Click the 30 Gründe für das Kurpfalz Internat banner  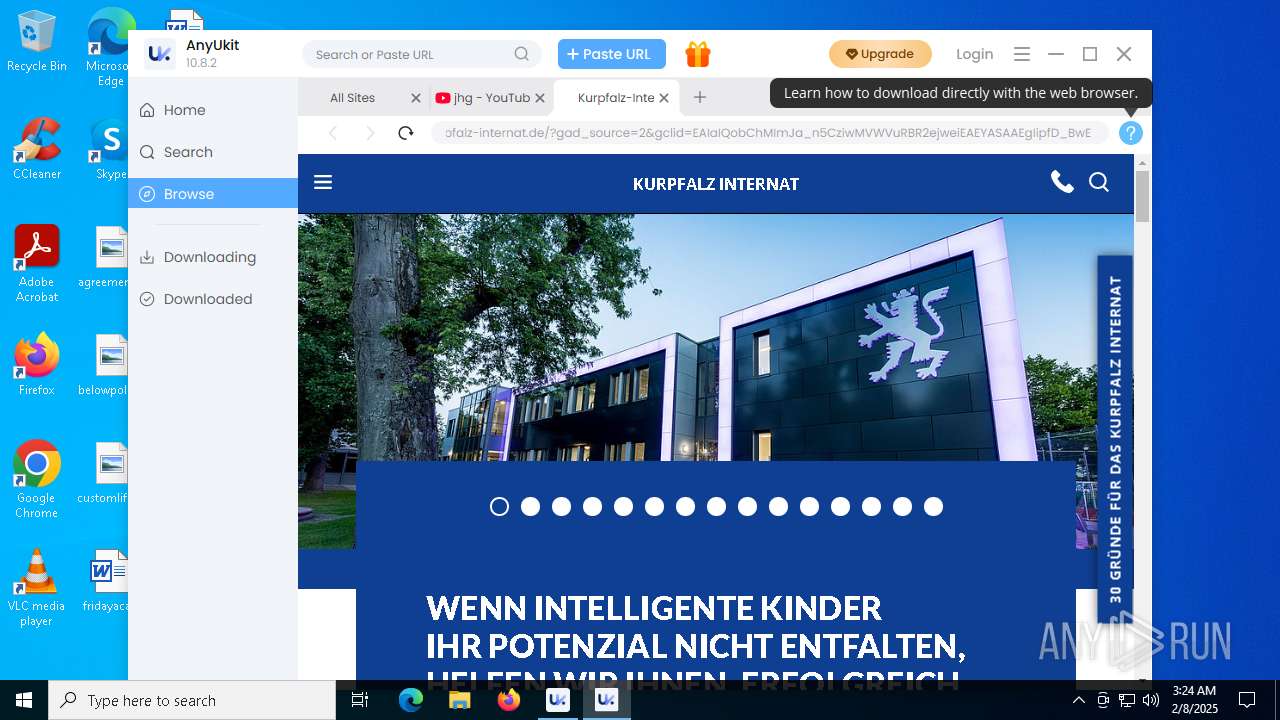coord(1115,440)
